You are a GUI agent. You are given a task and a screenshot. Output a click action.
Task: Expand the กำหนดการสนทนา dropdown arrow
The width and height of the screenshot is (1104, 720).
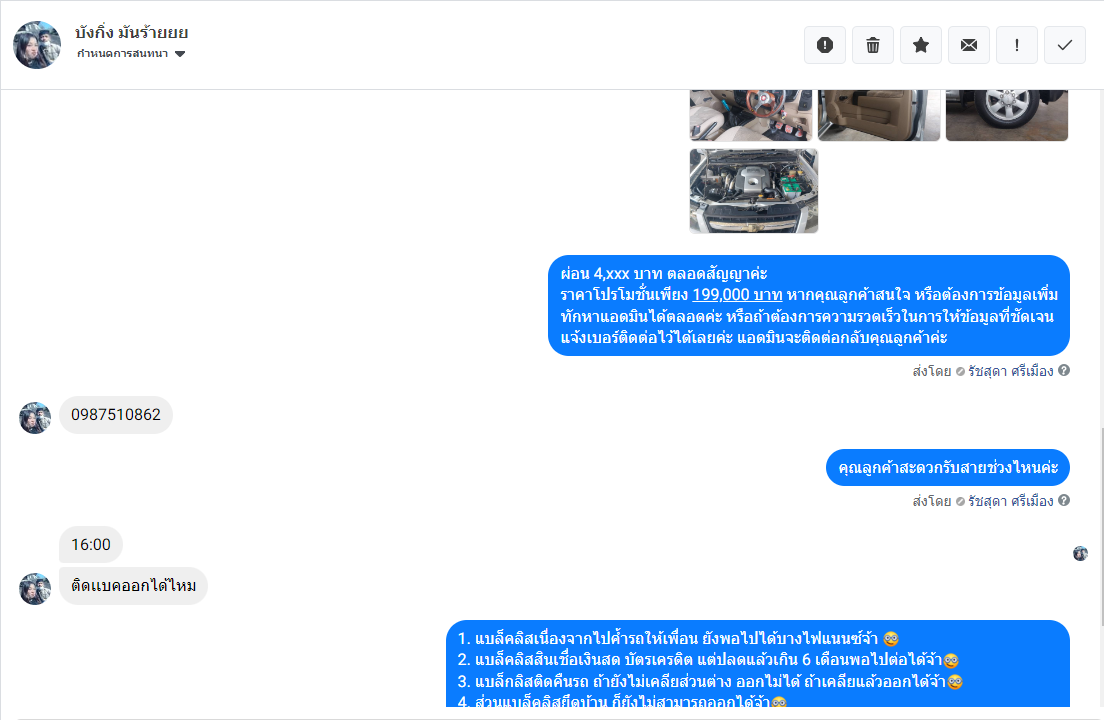point(180,54)
